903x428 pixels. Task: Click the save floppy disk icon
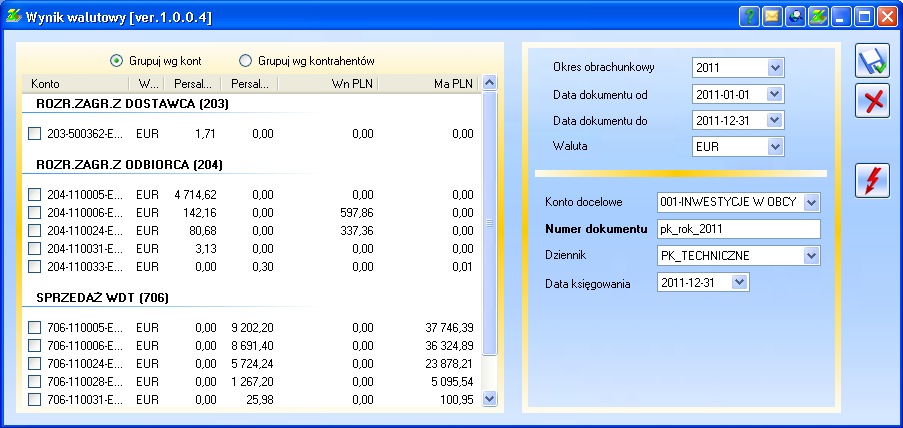872,60
